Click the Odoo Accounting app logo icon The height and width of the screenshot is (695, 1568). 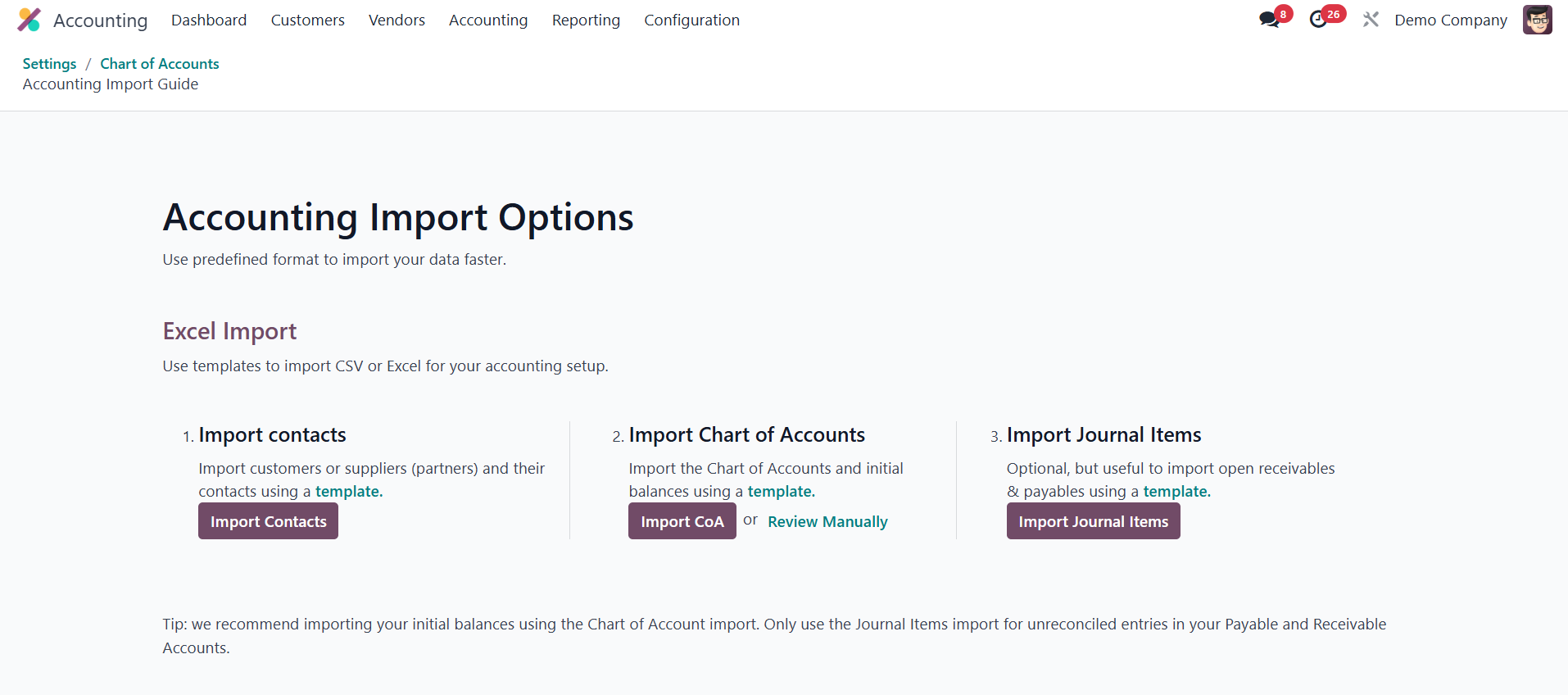tap(29, 20)
